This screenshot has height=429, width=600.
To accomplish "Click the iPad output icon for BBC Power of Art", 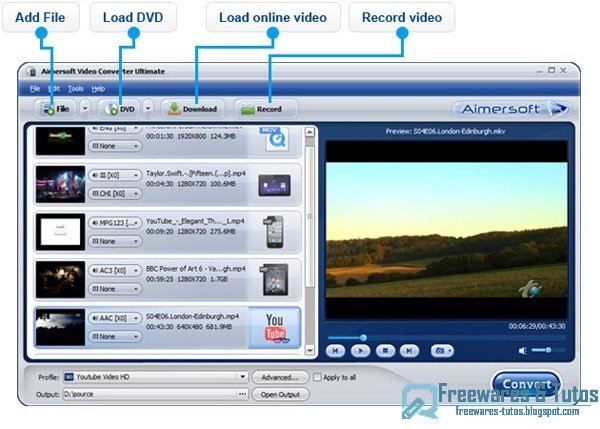I will point(274,280).
